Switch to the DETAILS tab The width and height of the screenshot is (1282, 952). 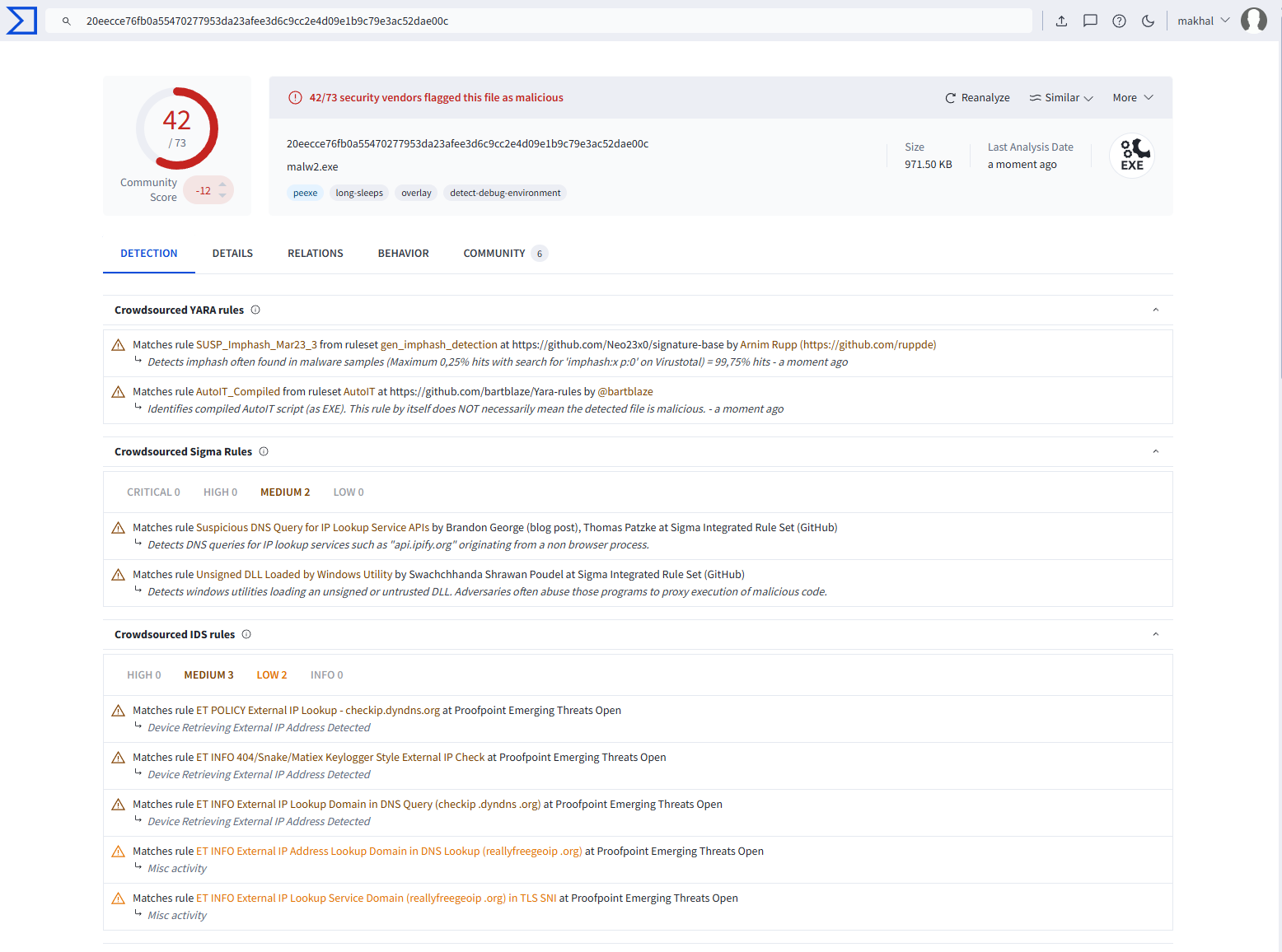tap(232, 254)
